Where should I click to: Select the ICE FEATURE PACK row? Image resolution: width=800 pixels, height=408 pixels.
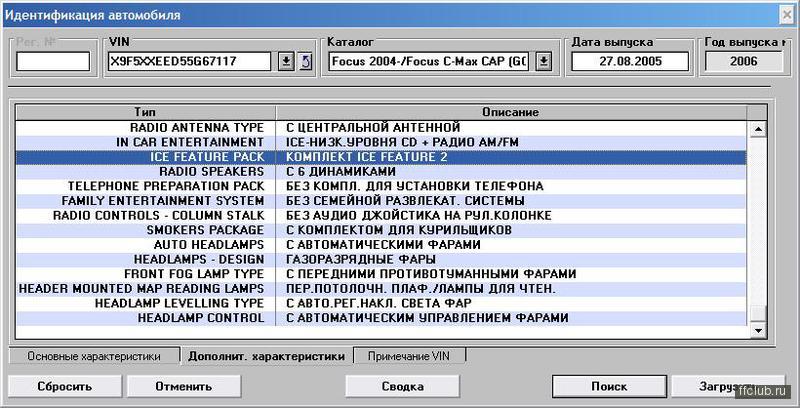pyautogui.click(x=381, y=157)
